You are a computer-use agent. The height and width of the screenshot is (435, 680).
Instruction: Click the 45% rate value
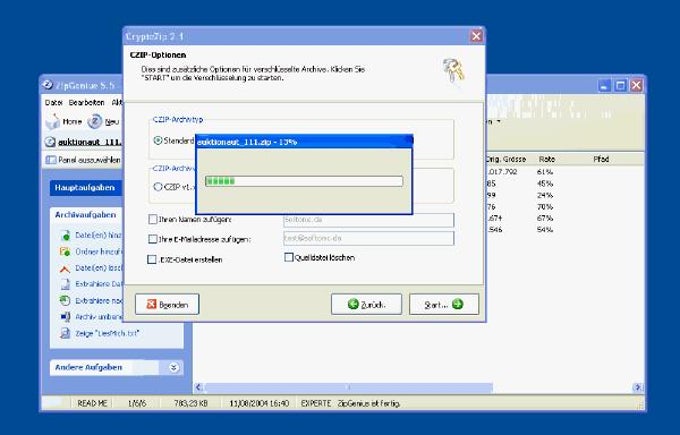click(545, 184)
